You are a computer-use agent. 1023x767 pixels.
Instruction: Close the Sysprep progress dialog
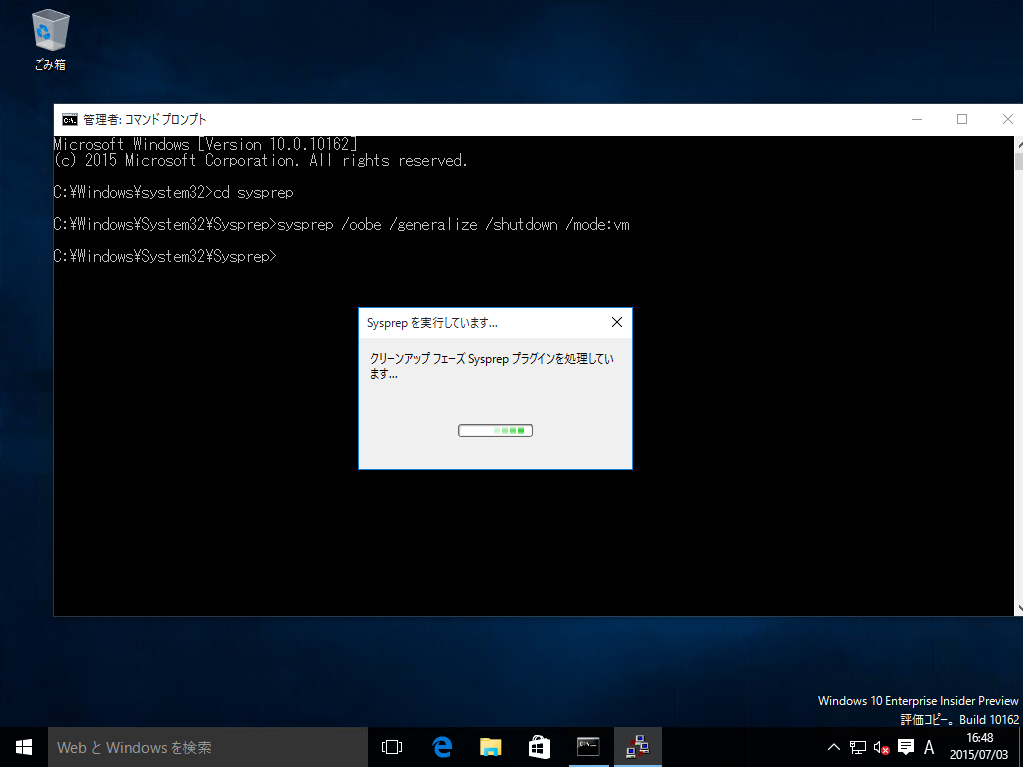click(617, 322)
